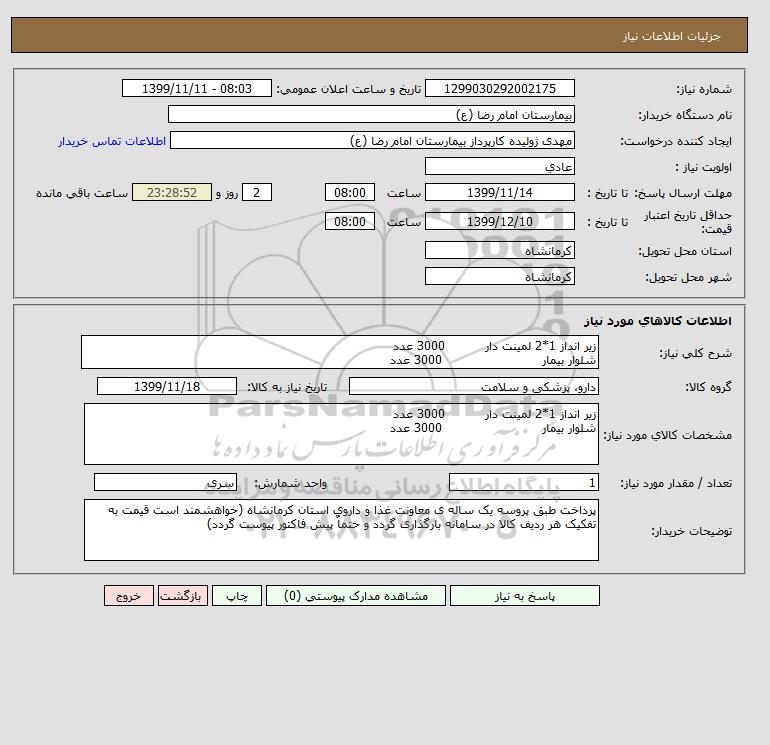
Task: Click the need date field 1399/11/18
Action: tap(167, 386)
